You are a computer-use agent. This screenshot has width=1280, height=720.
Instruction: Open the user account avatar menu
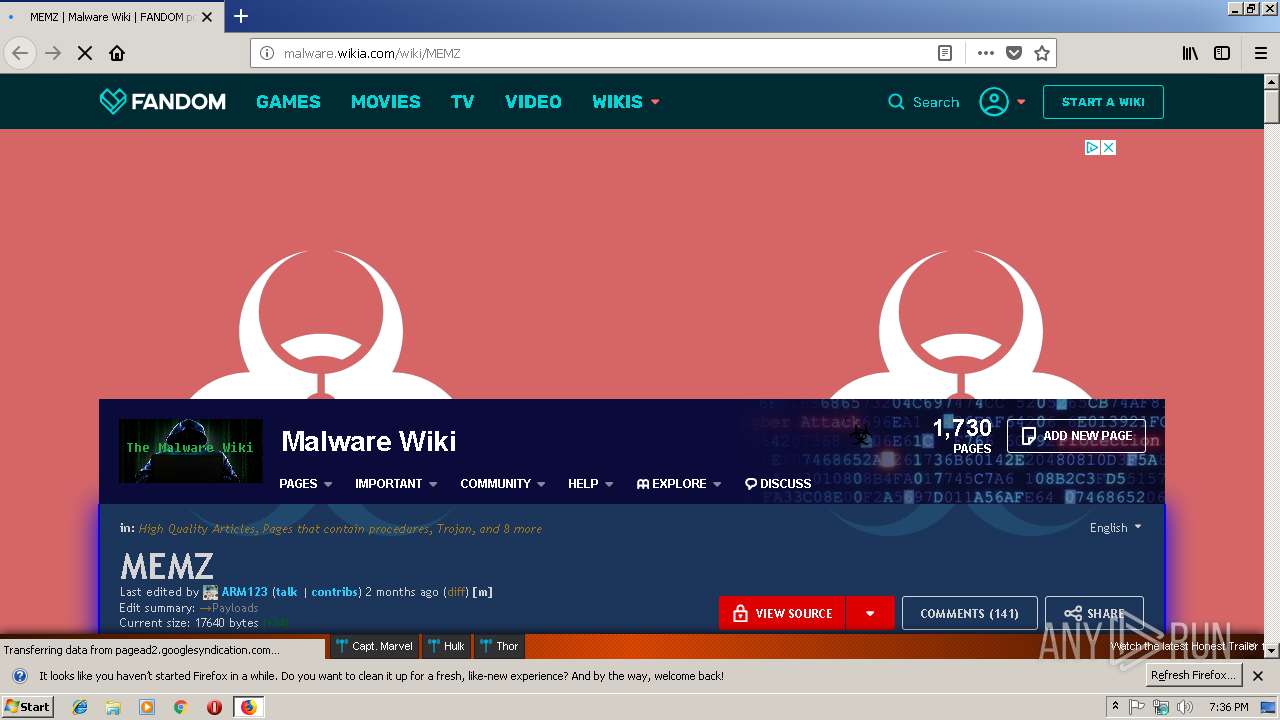coord(1002,102)
